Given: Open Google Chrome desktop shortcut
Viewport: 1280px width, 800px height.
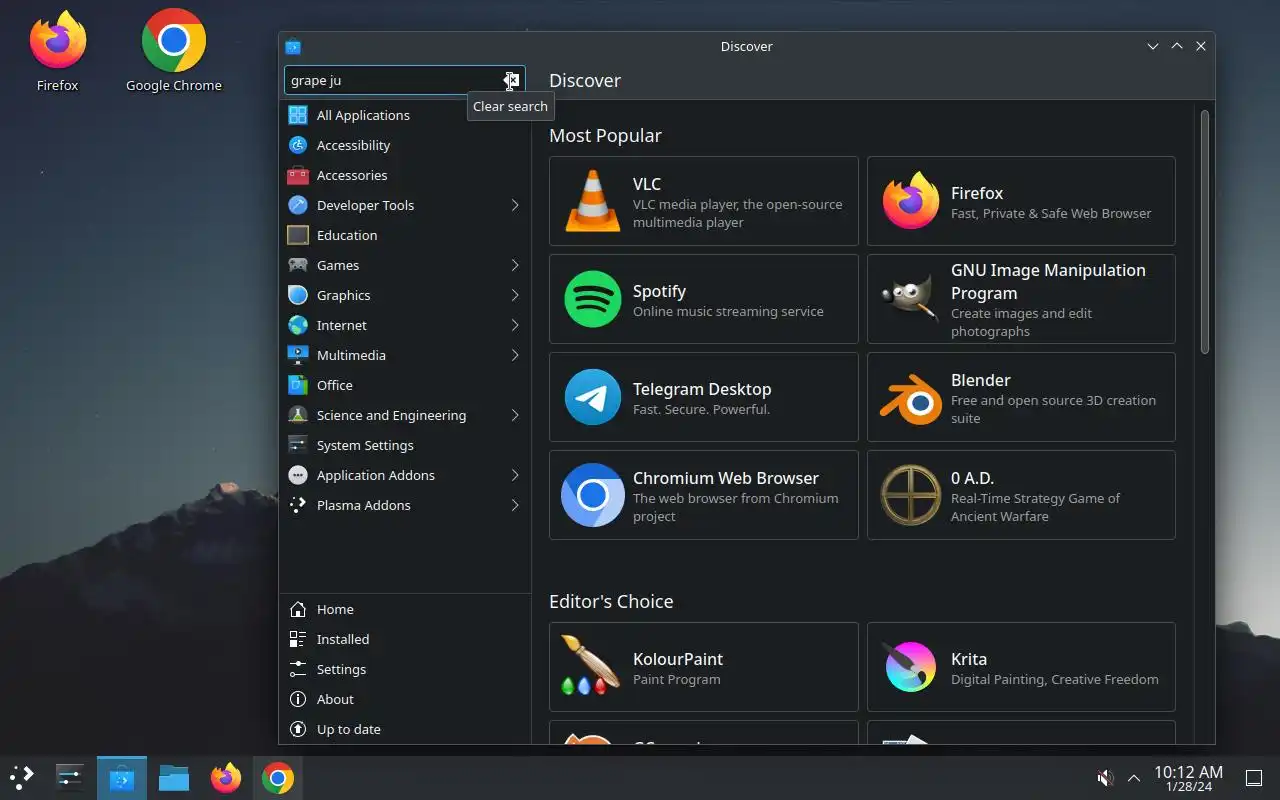Looking at the screenshot, I should pos(174,51).
